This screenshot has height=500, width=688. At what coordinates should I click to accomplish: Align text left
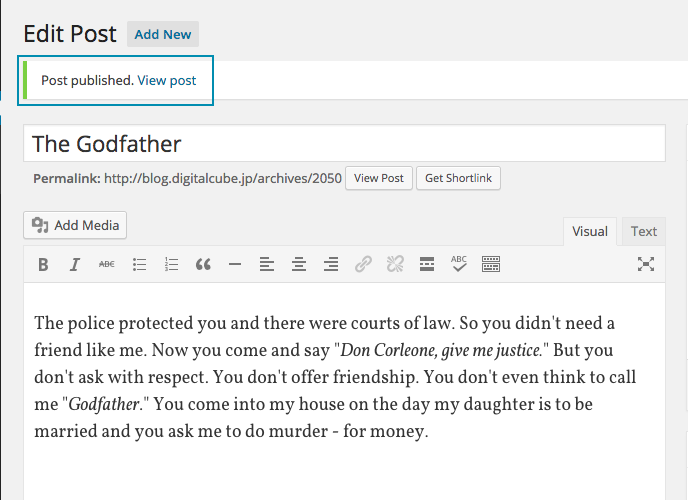(x=266, y=265)
